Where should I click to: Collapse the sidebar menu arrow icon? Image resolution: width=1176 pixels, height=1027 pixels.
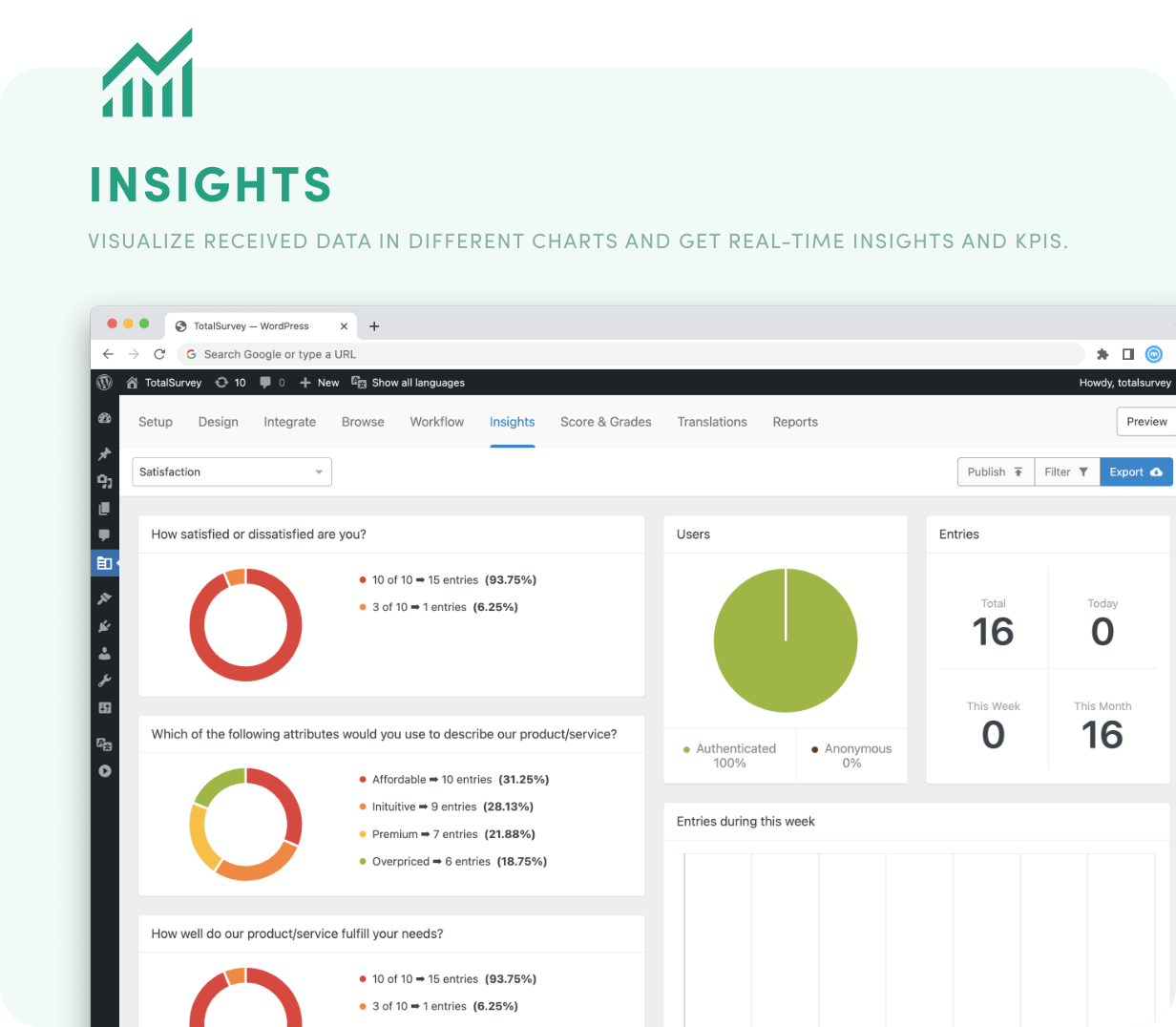coord(105,770)
